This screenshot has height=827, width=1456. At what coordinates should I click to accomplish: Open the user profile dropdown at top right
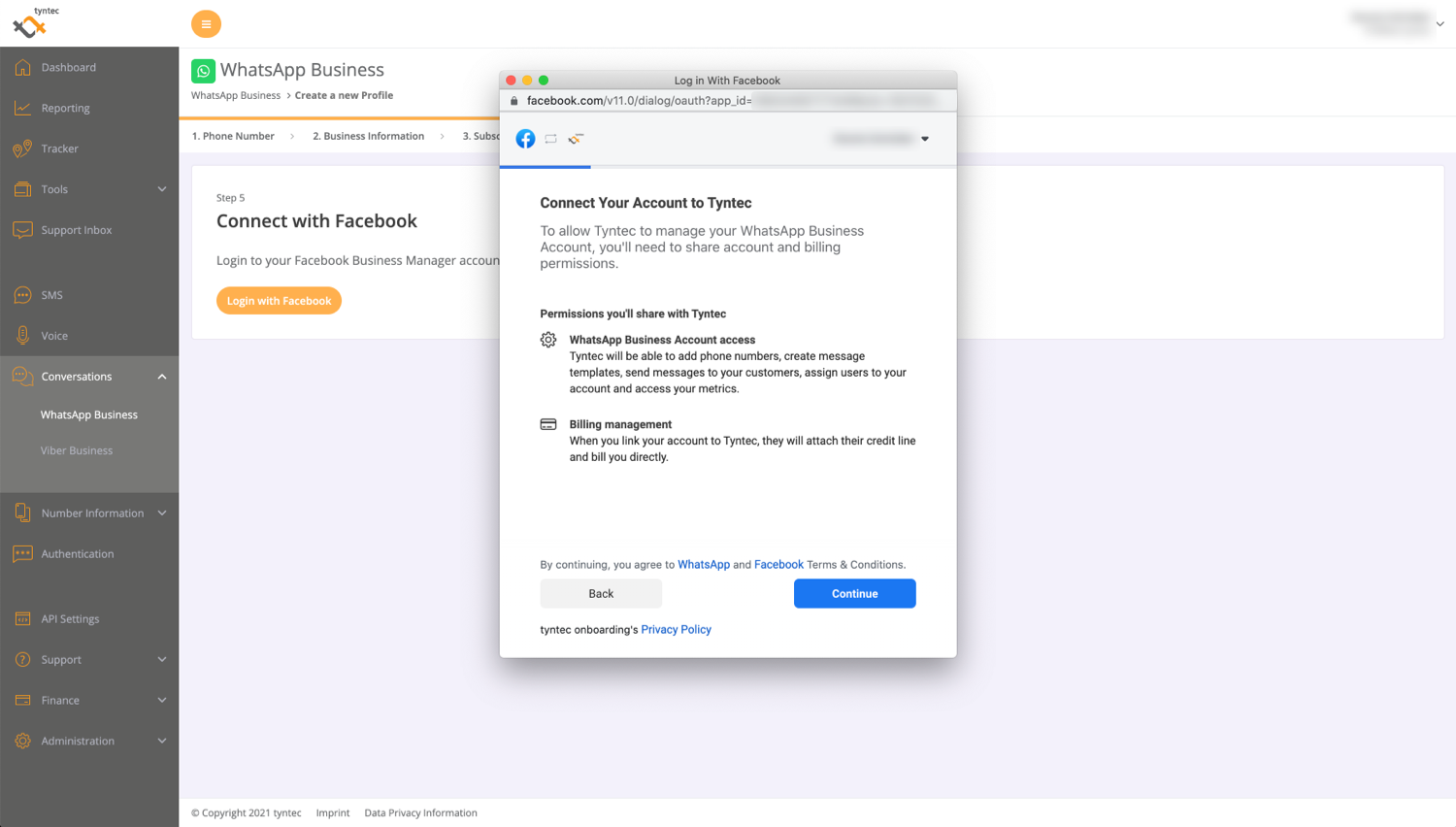tap(1439, 24)
